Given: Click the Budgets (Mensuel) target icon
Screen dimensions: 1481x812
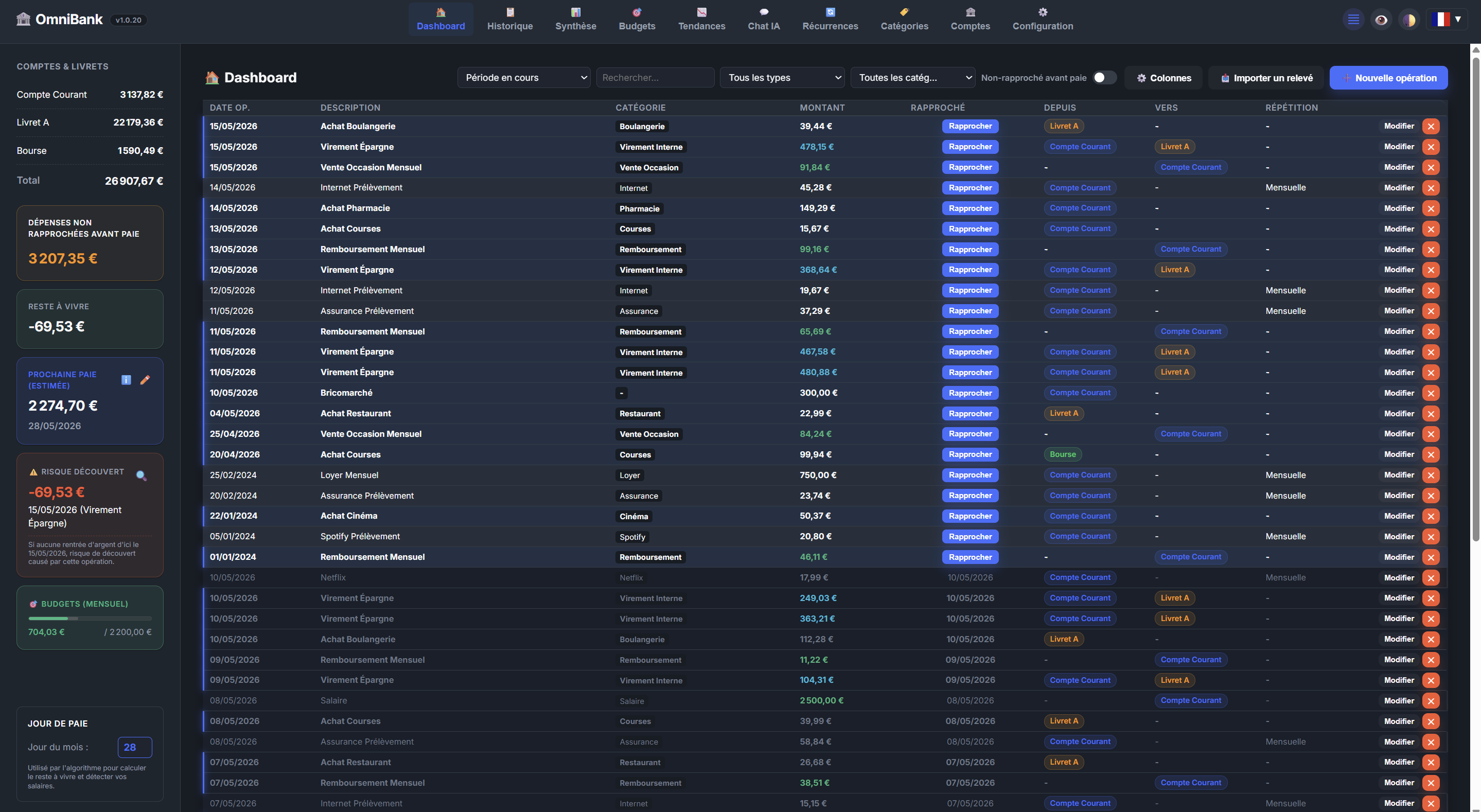Looking at the screenshot, I should point(33,604).
